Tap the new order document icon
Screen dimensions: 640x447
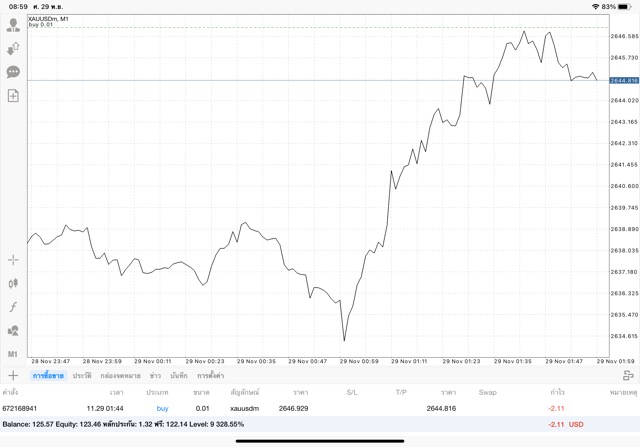(13, 96)
